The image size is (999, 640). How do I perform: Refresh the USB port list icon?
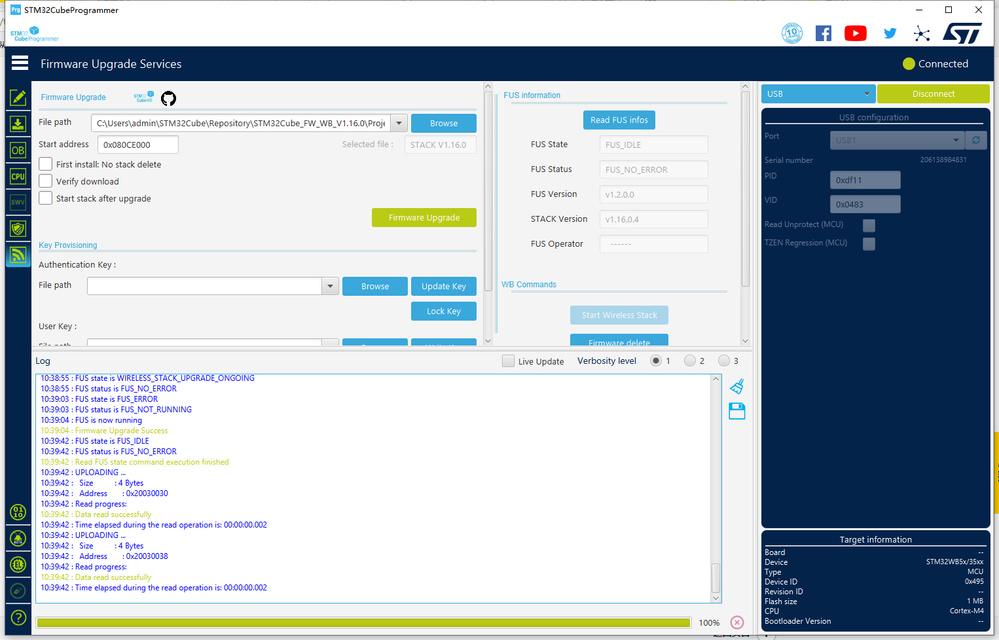[x=975, y=140]
